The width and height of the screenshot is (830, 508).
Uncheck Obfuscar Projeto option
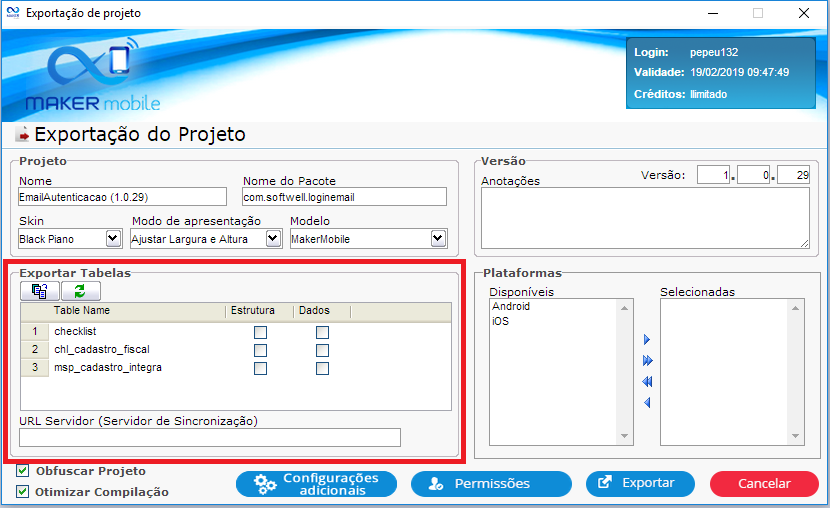pyautogui.click(x=23, y=471)
